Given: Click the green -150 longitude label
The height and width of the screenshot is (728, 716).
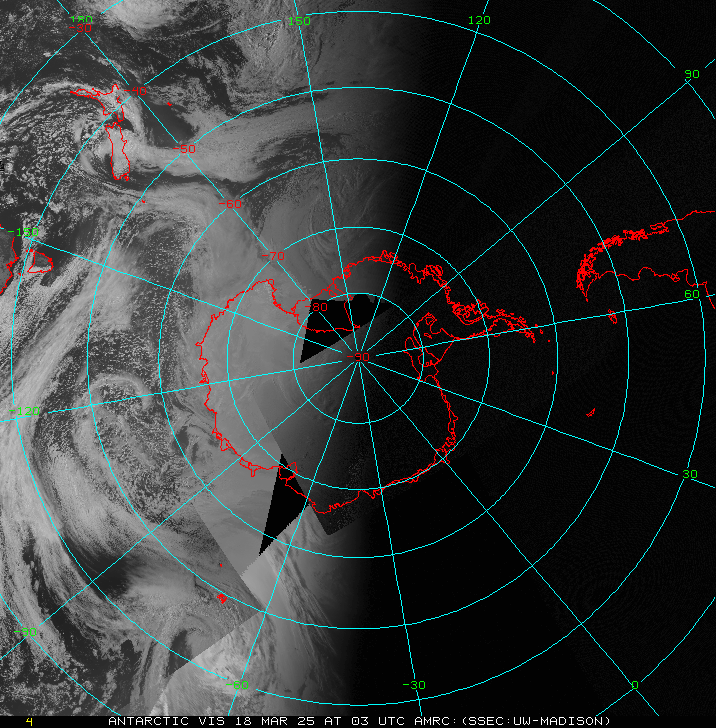Looking at the screenshot, I should (x=23, y=232).
